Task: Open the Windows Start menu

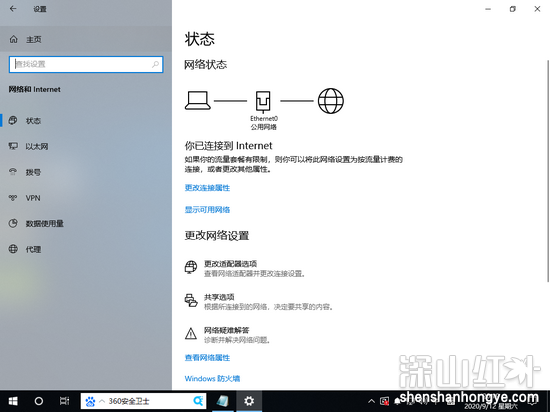Action: 13,401
